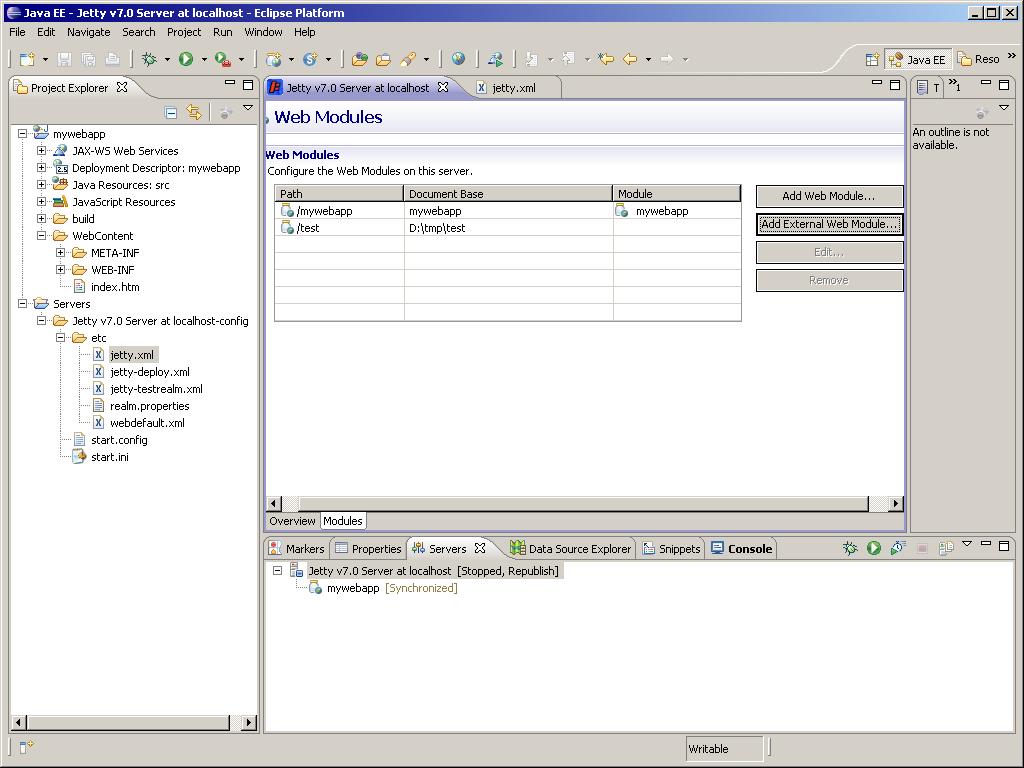Viewport: 1024px width, 768px height.
Task: Start server in debug mode from Servers view
Action: click(850, 548)
